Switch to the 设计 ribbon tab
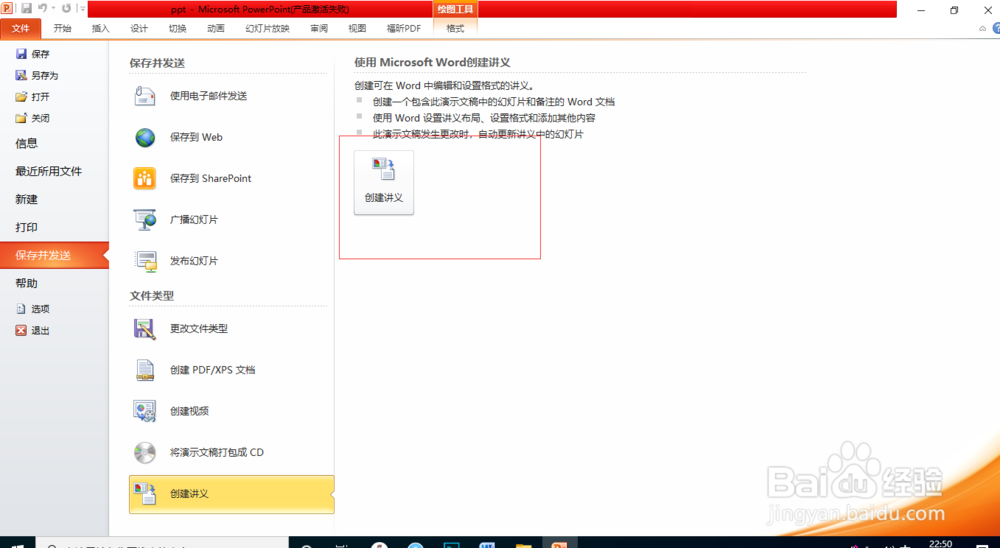Screen dimensions: 1000x548 (x=139, y=28)
